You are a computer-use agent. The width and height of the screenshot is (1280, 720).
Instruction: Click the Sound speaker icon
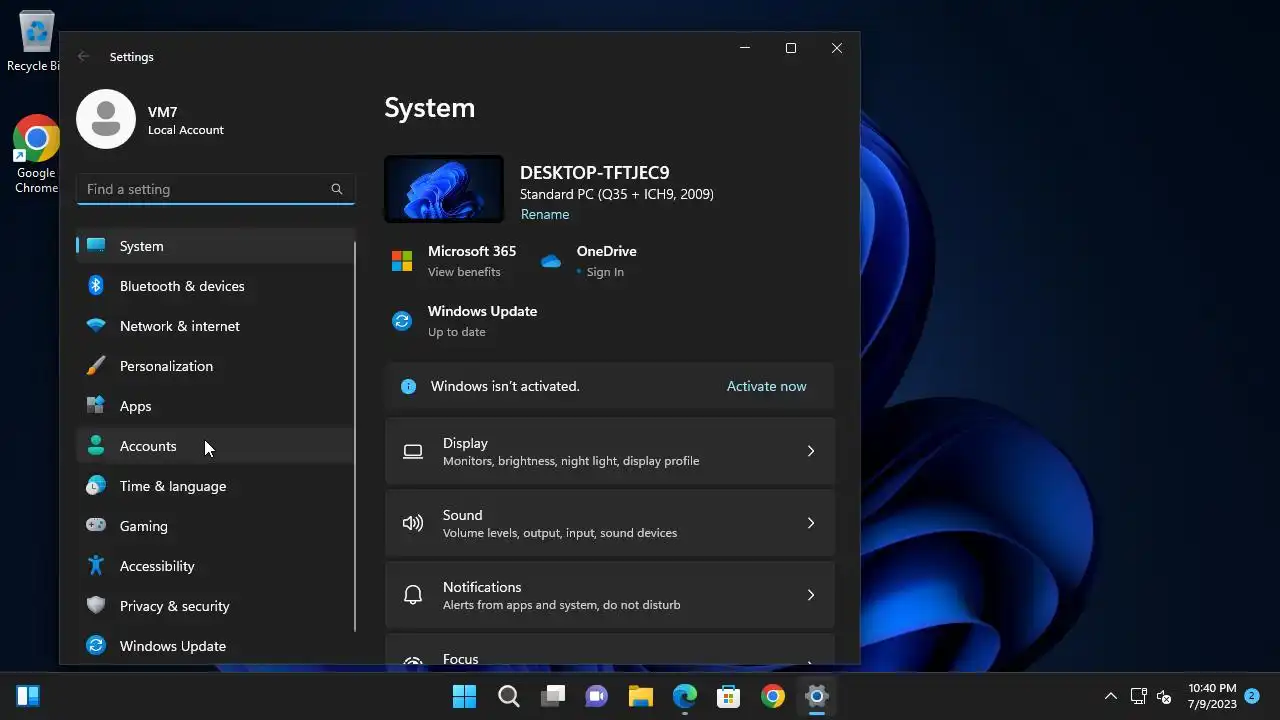point(413,523)
